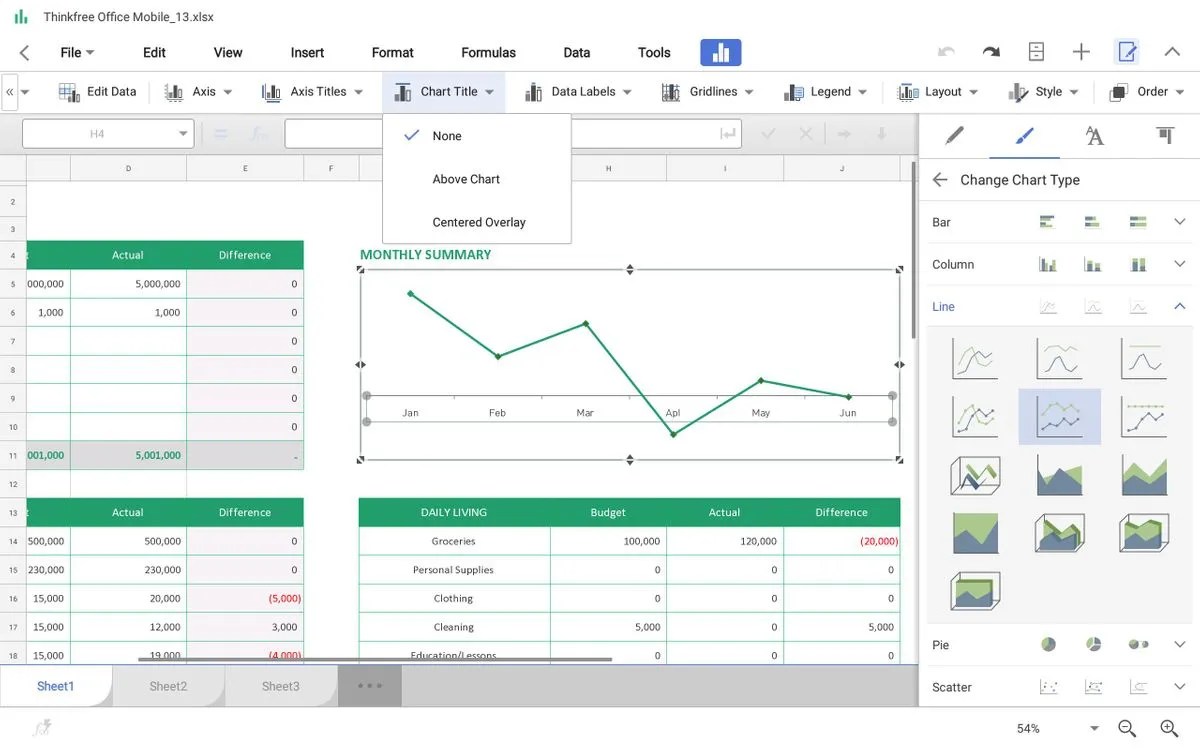Image resolution: width=1200 pixels, height=750 pixels.
Task: Select the brush styling tab icon
Action: point(1024,136)
